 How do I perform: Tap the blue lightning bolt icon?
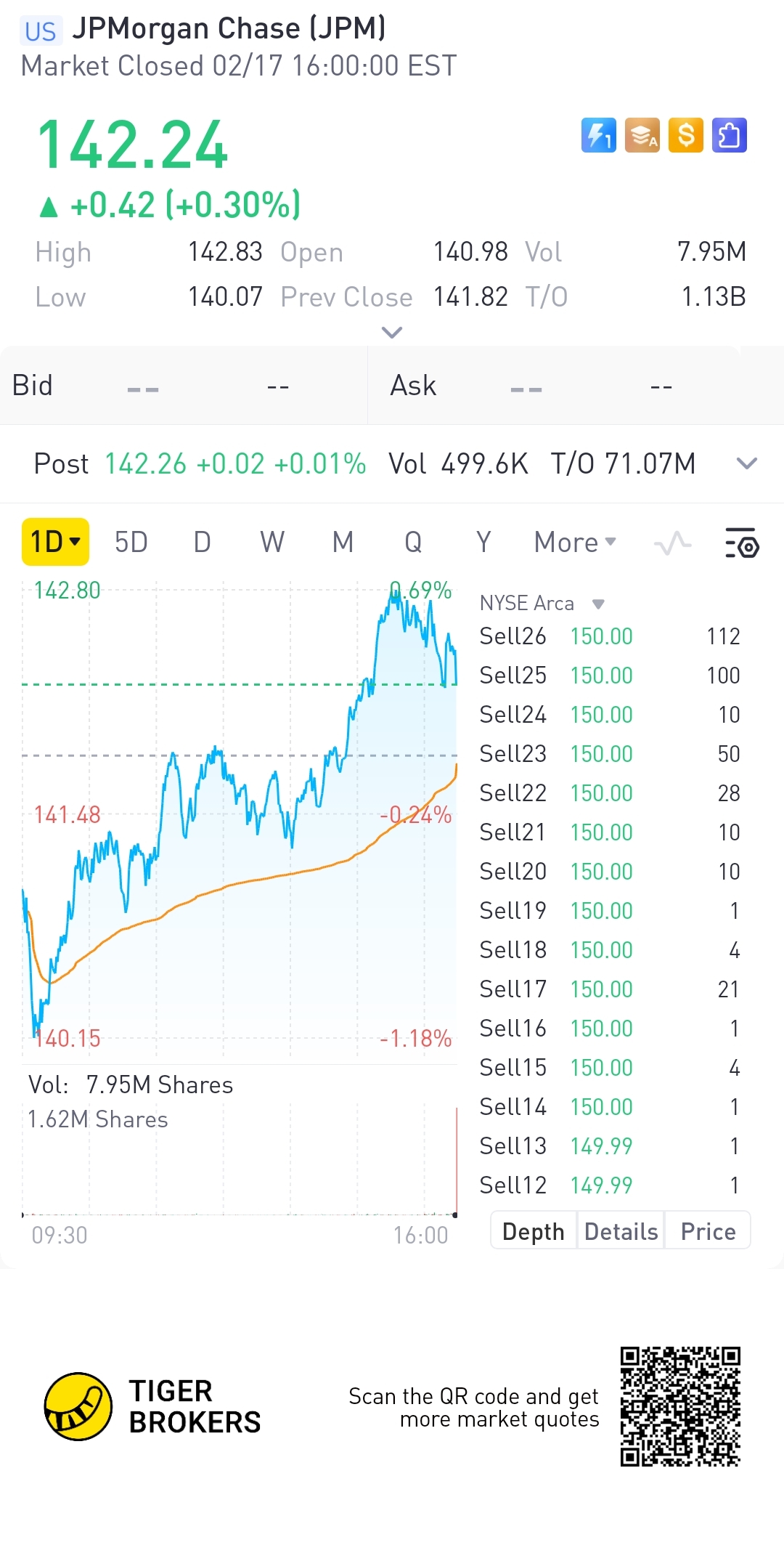click(x=598, y=135)
